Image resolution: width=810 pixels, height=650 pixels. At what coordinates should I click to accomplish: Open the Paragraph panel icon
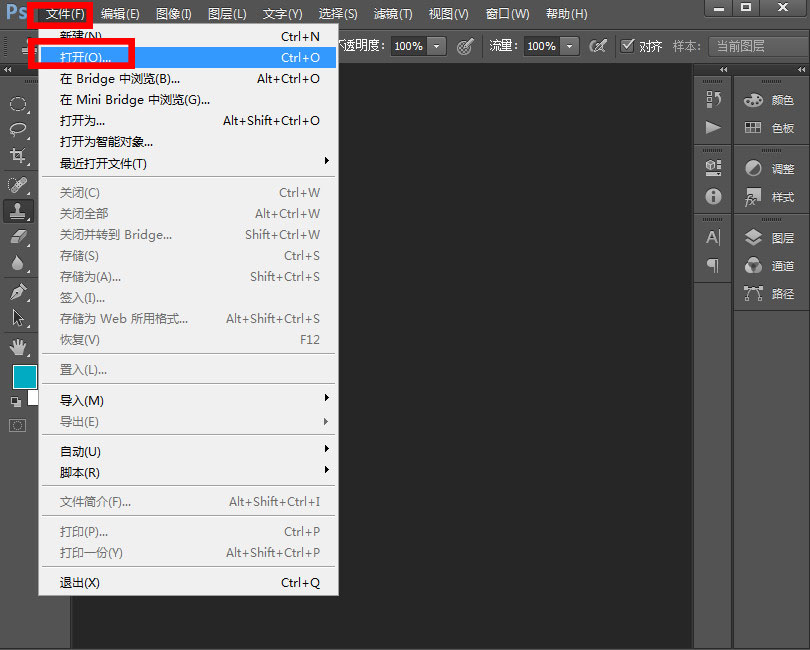click(713, 265)
